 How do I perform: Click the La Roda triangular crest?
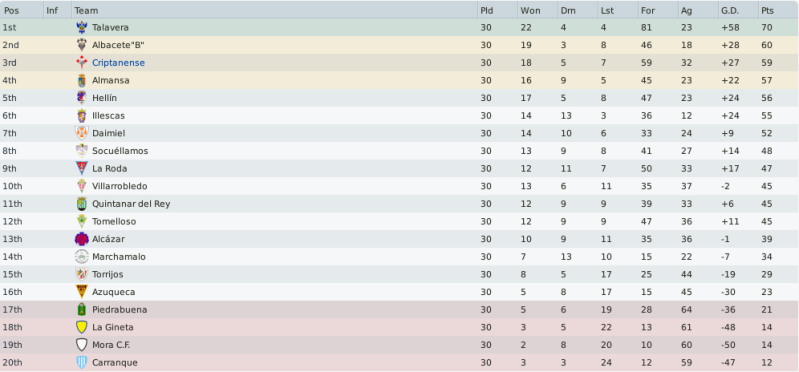coord(82,168)
